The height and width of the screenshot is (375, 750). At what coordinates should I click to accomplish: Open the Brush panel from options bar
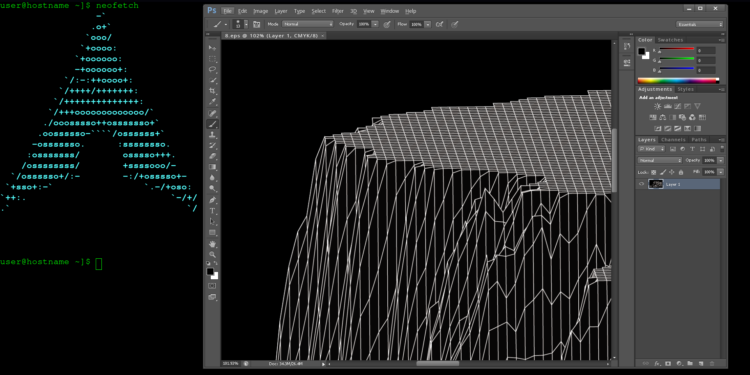click(x=256, y=24)
